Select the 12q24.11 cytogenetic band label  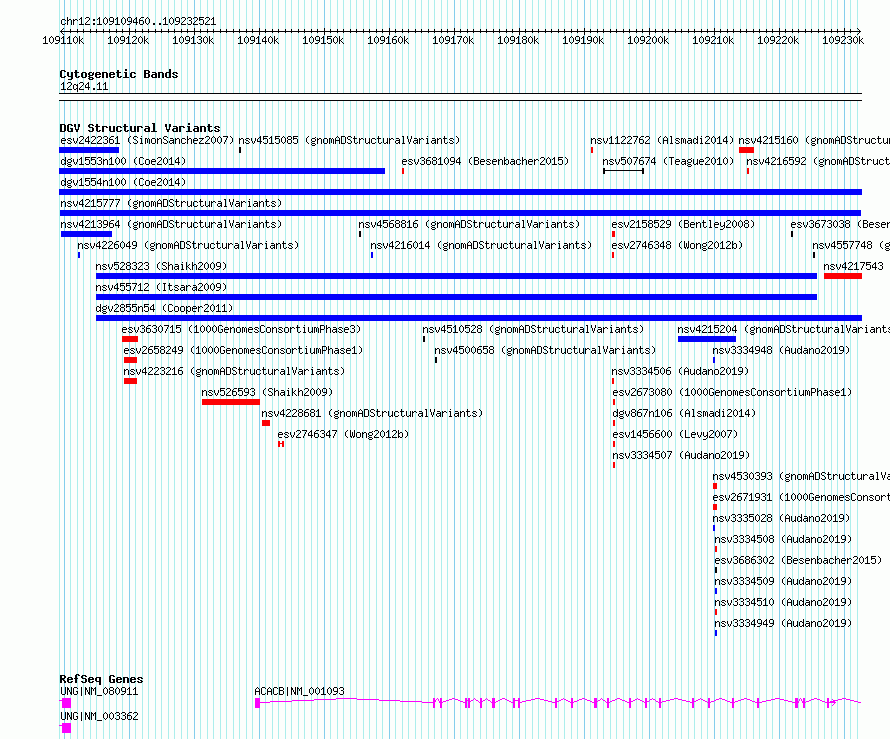(x=84, y=86)
